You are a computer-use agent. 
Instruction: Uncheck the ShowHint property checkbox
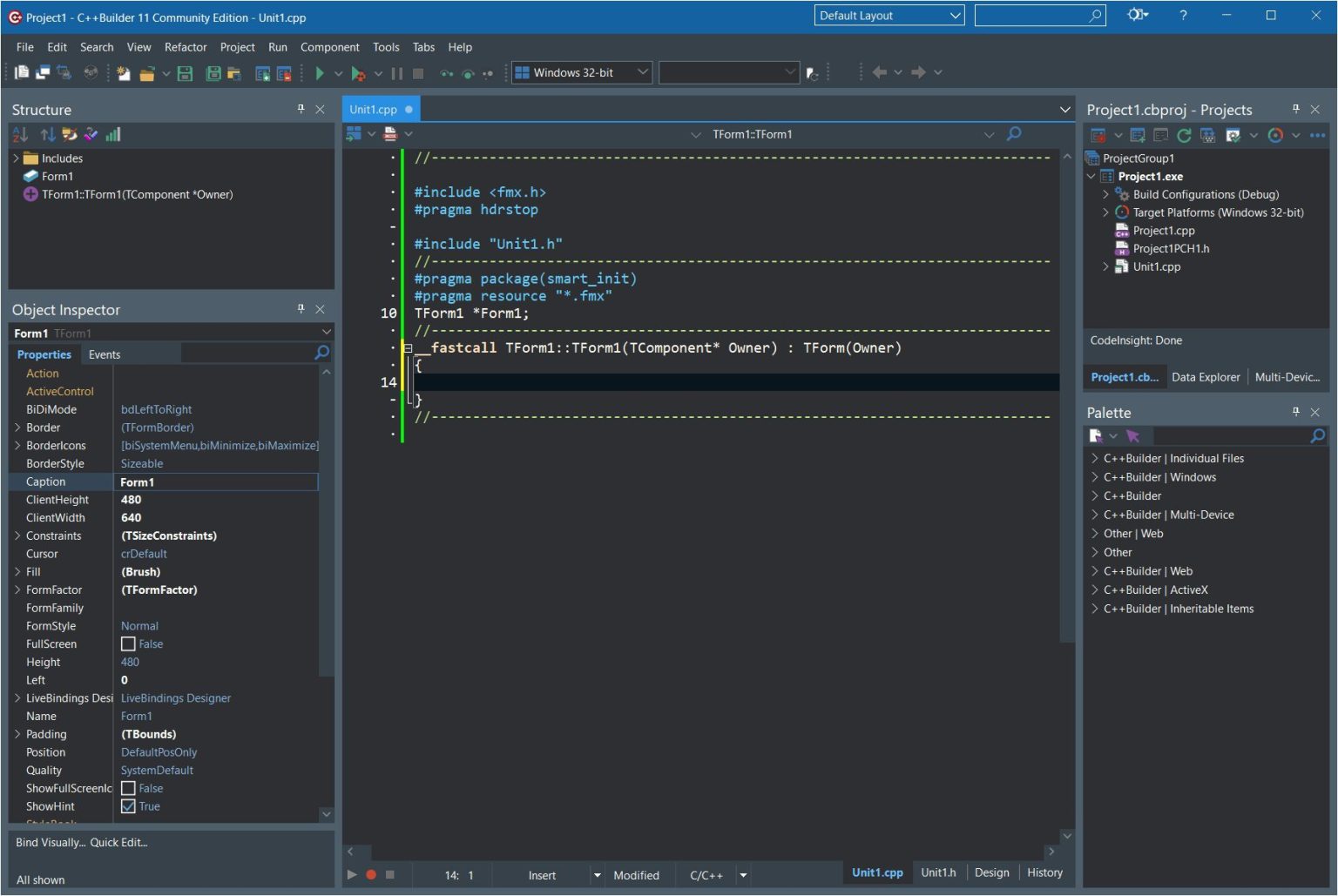click(128, 805)
